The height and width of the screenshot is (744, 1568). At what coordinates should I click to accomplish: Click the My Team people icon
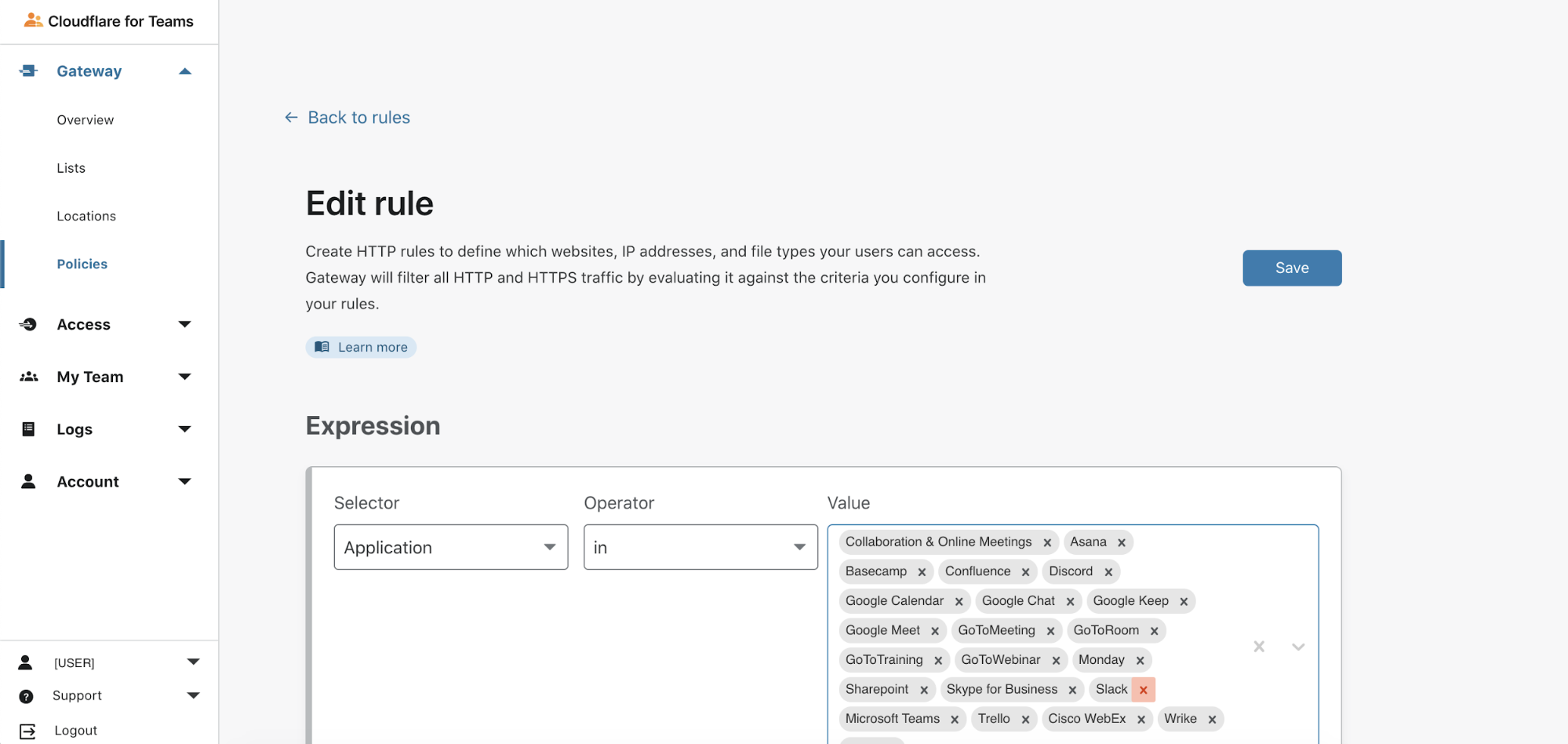28,377
